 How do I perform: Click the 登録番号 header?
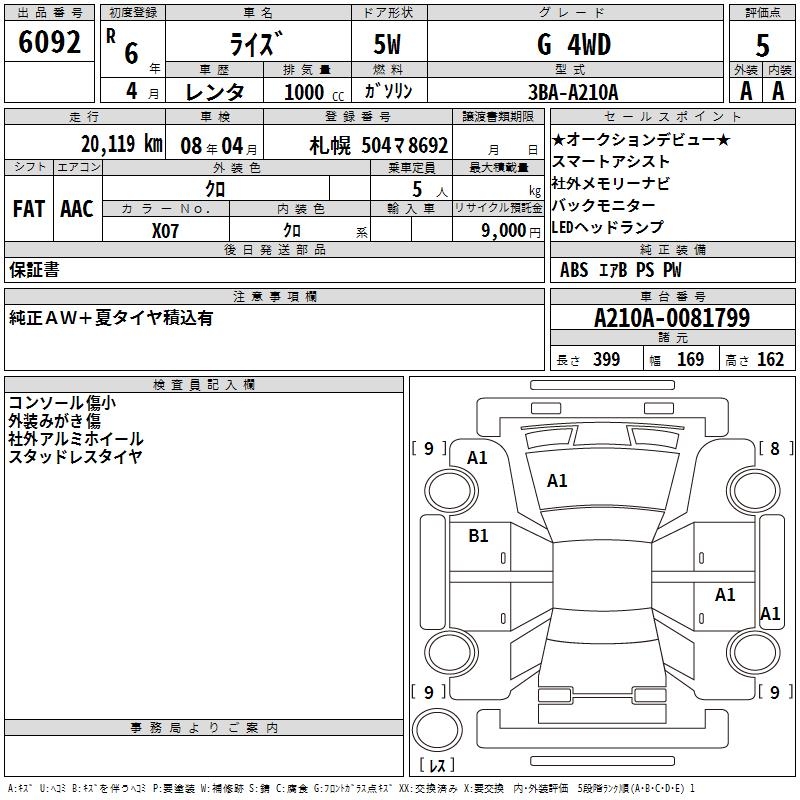pos(358,117)
